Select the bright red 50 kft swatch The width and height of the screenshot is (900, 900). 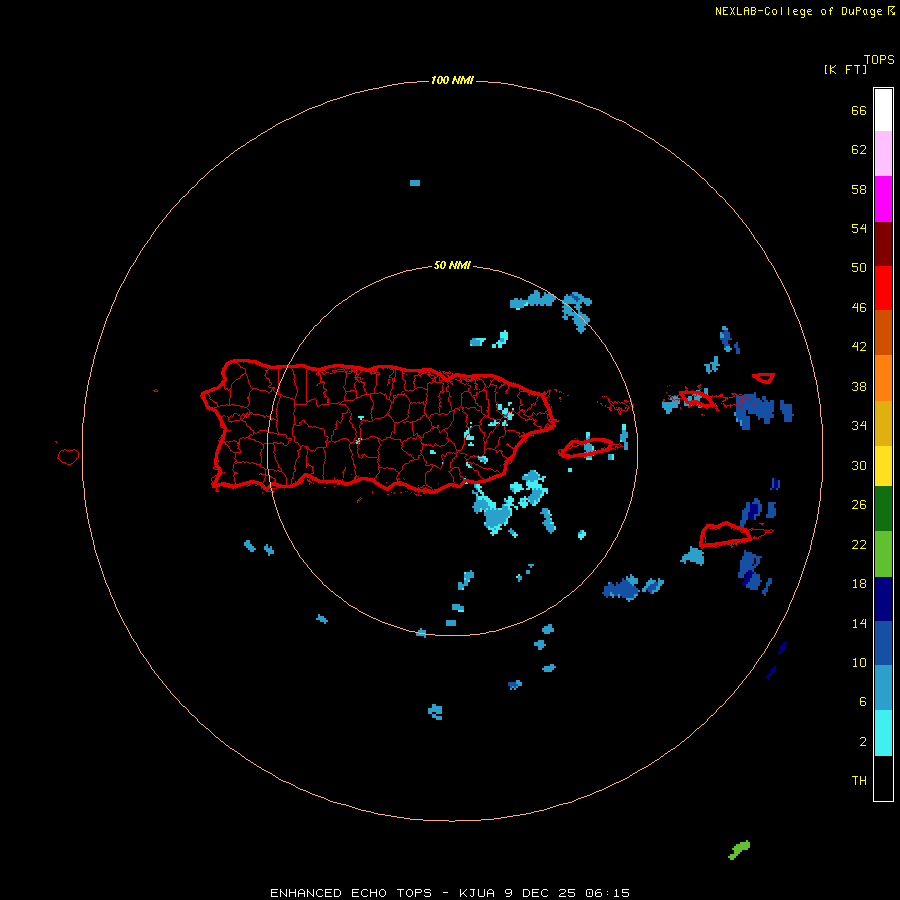coord(883,288)
